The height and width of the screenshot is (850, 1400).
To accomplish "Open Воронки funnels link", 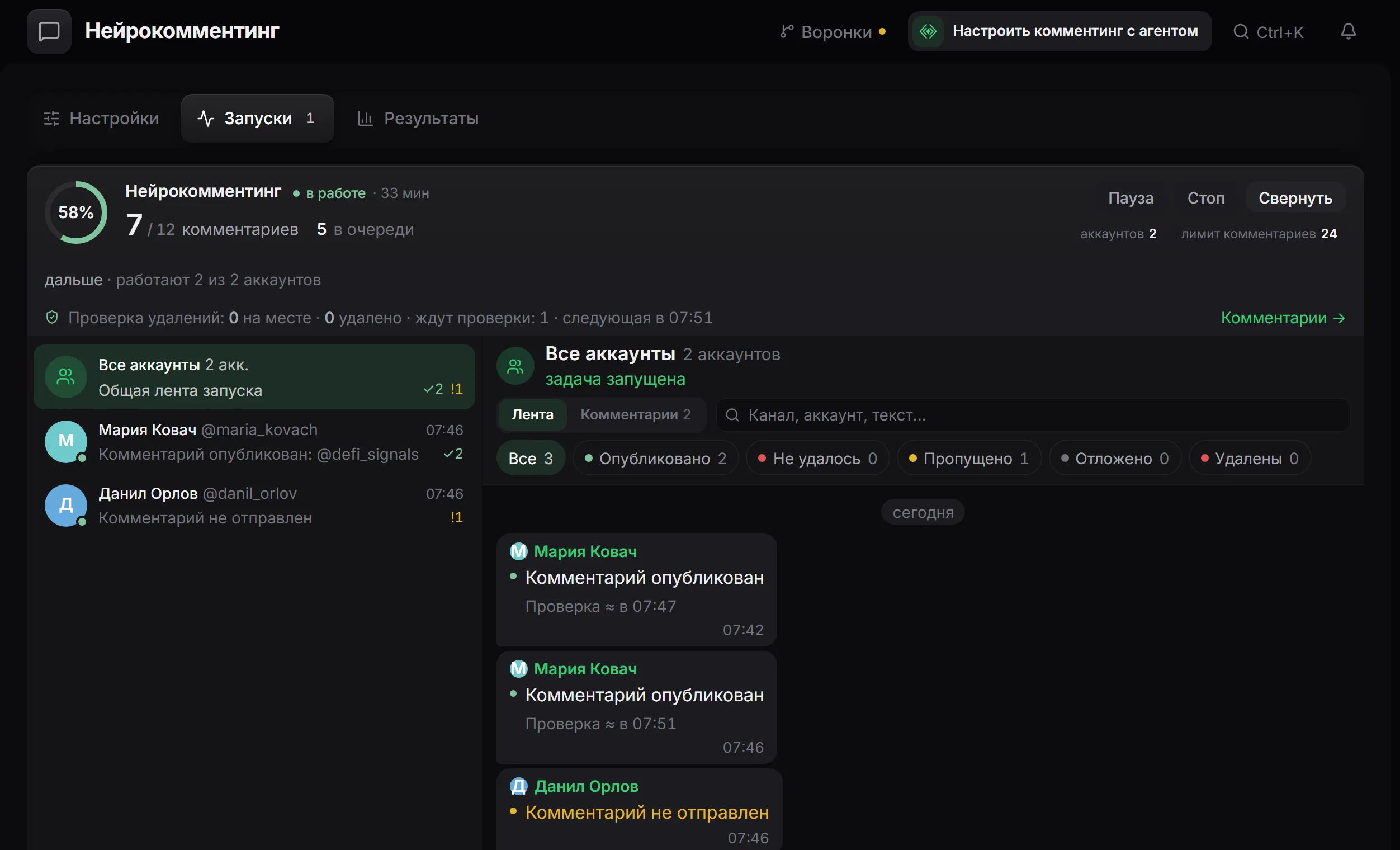I will coord(834,32).
